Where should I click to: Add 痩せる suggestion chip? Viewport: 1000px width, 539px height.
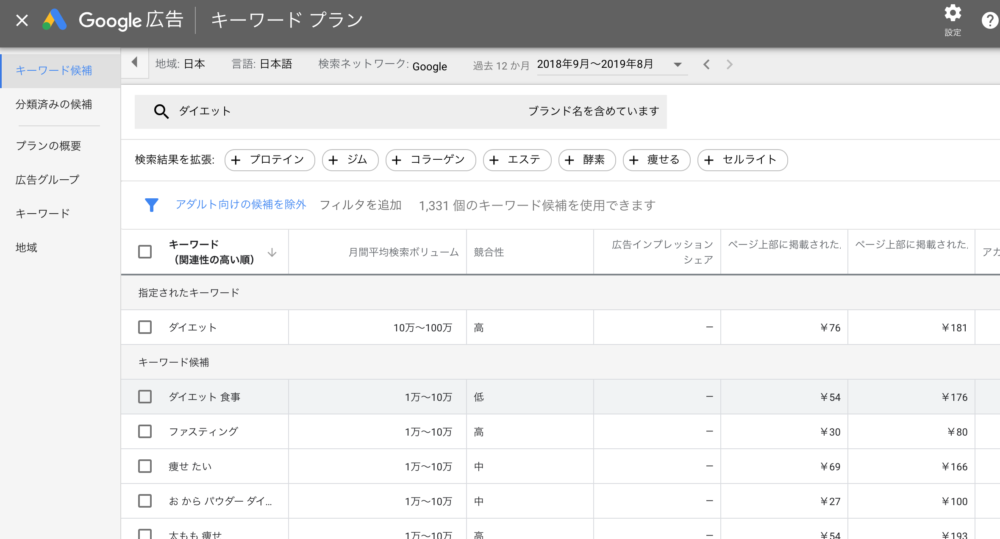[656, 159]
